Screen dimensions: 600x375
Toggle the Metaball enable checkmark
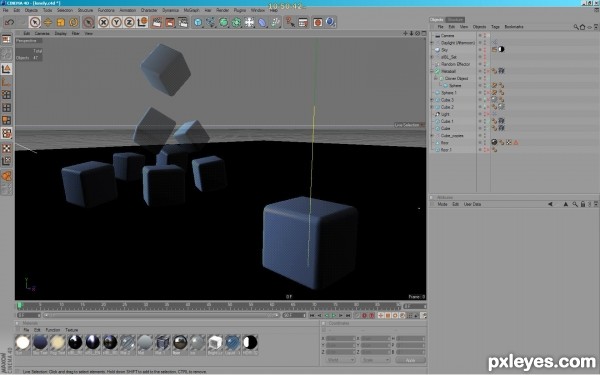(489, 71)
